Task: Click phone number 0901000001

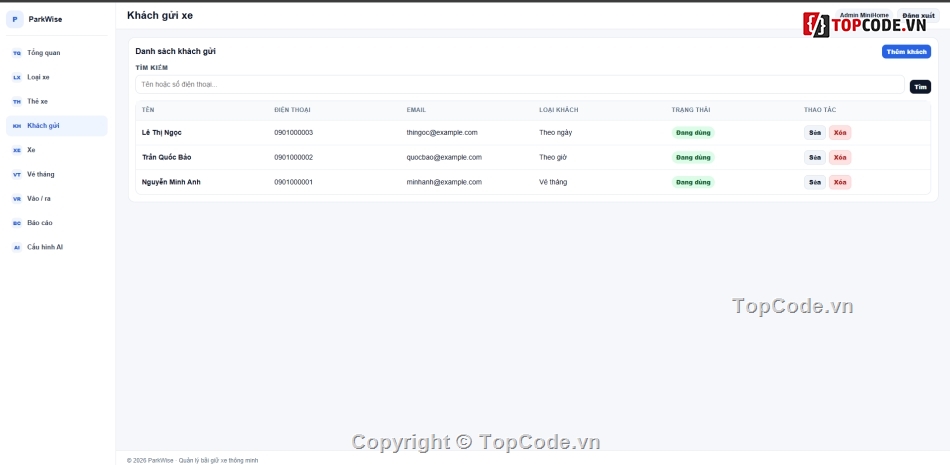Action: (294, 182)
